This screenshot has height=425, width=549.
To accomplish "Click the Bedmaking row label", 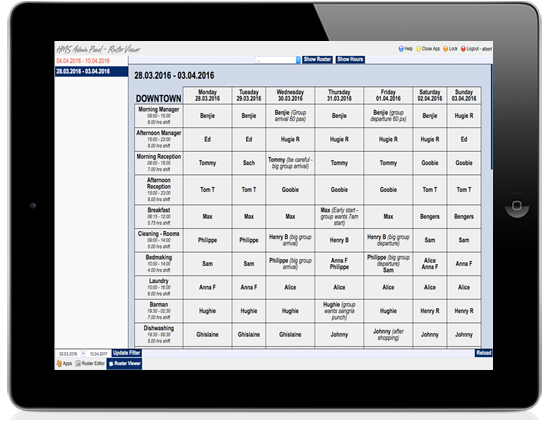I will pyautogui.click(x=159, y=263).
